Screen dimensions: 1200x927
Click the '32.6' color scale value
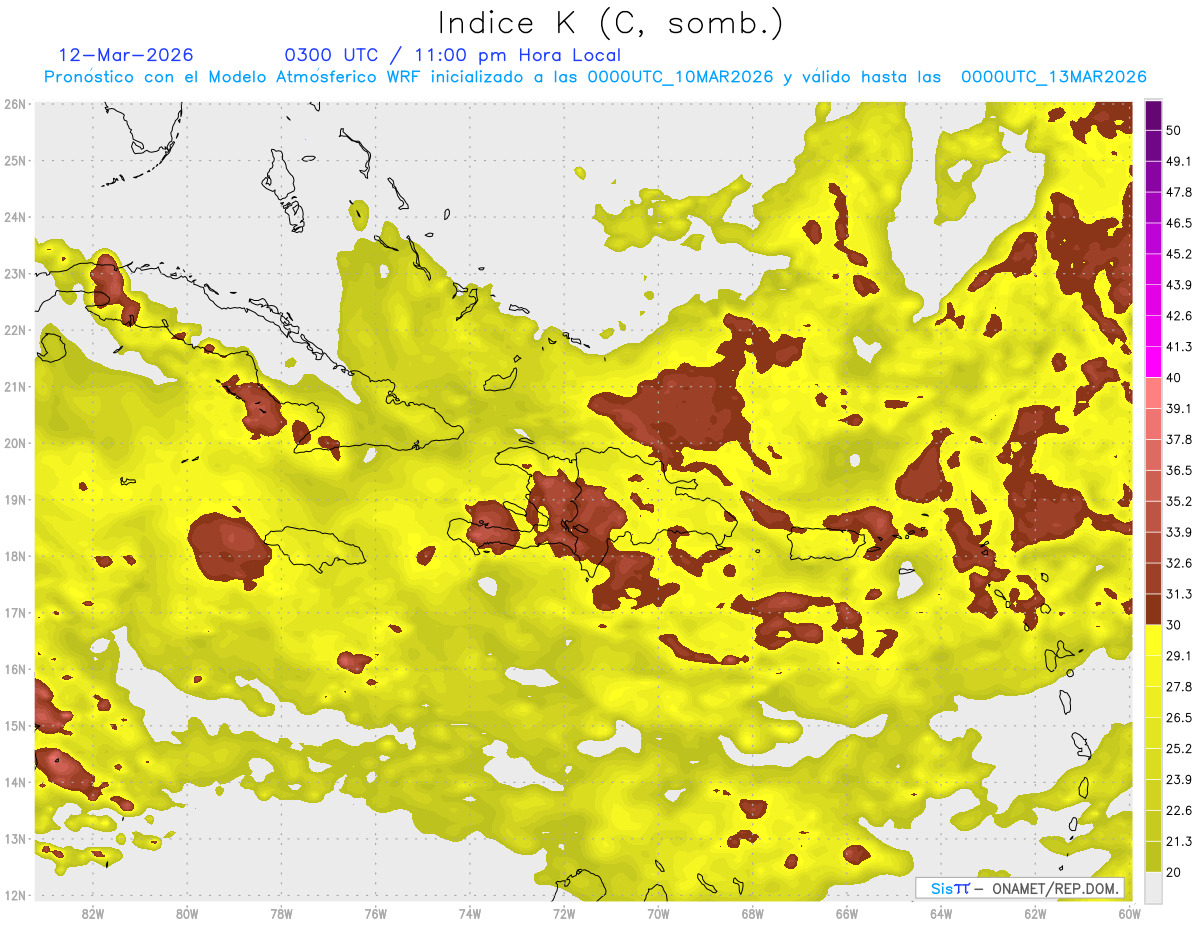point(1178,563)
